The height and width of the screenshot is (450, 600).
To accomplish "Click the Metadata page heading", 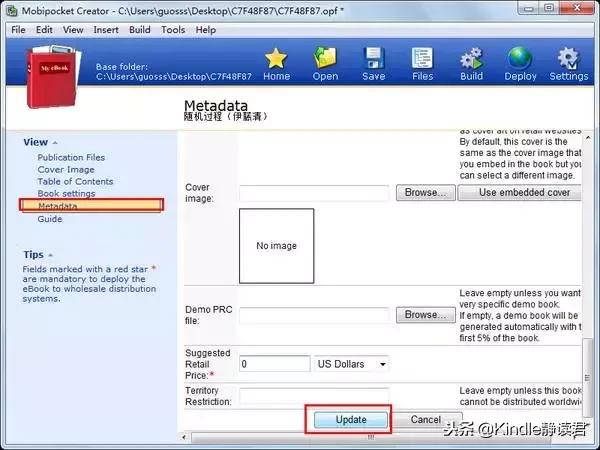I will pos(216,105).
